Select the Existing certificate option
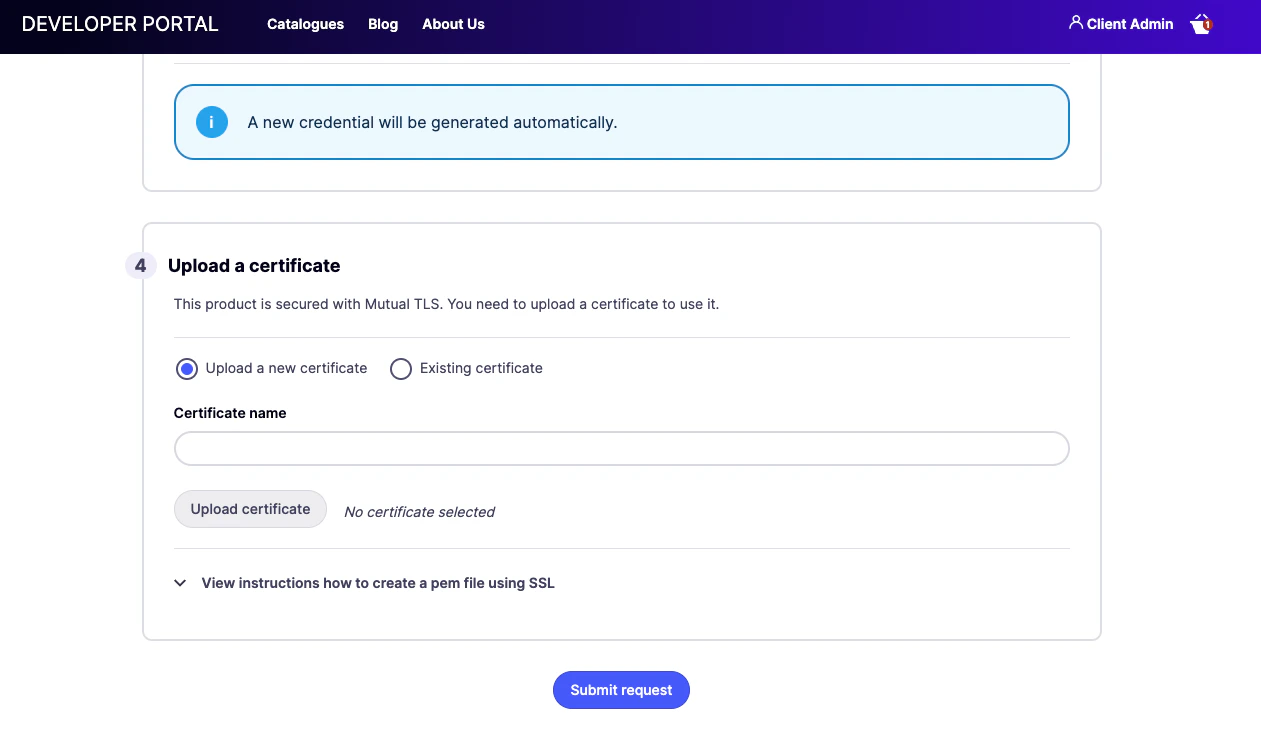This screenshot has width=1261, height=733. [x=401, y=369]
